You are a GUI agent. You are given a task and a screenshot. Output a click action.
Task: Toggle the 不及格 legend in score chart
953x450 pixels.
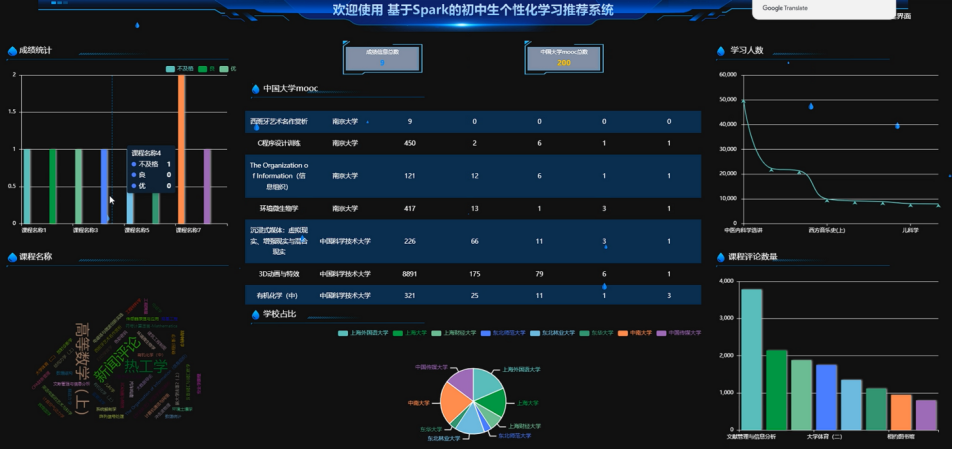(180, 69)
